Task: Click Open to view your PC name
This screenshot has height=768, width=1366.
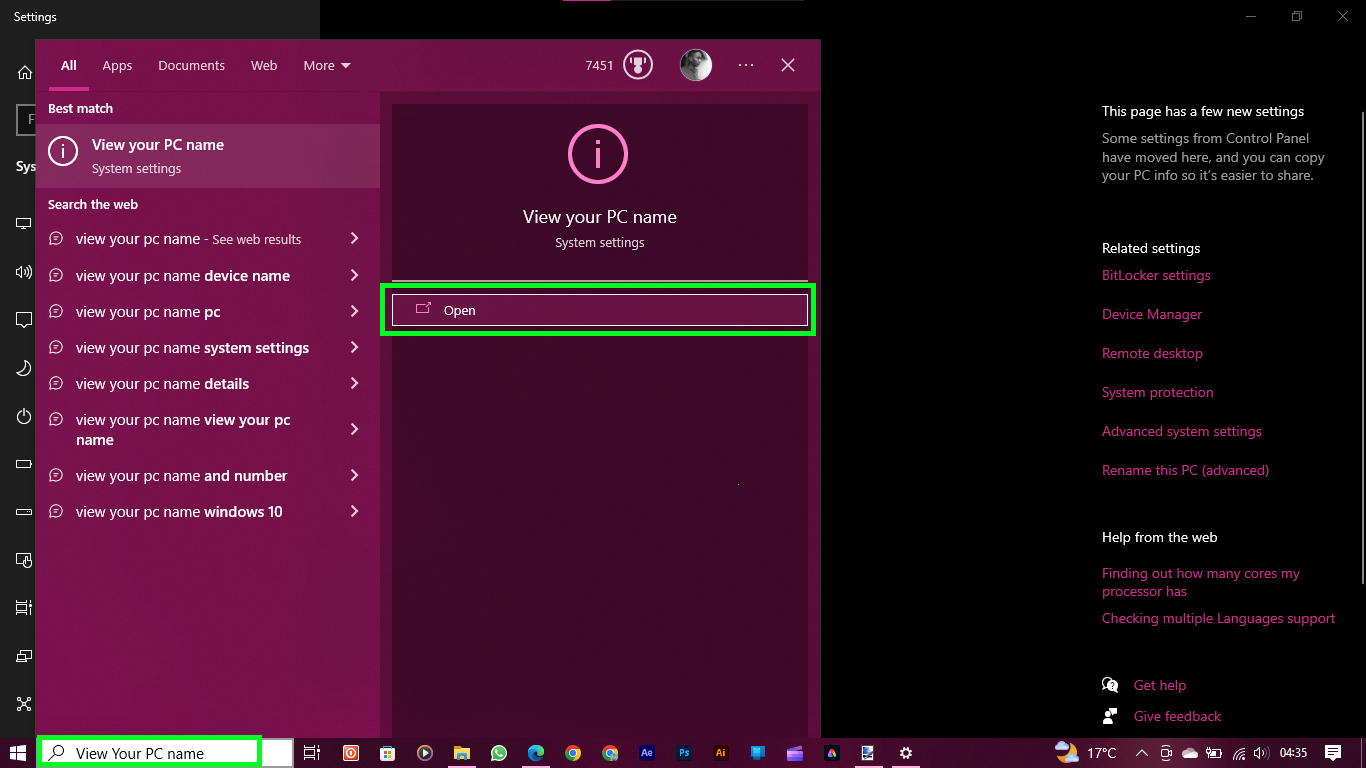Action: tap(598, 310)
